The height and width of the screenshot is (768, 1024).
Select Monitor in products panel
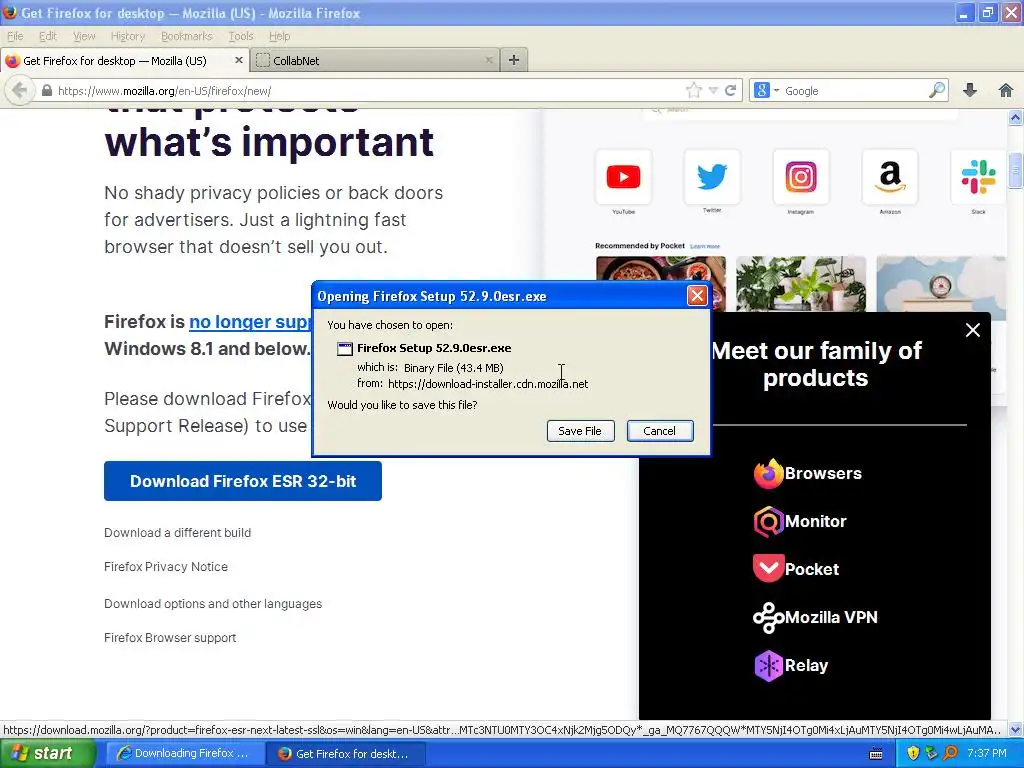[x=800, y=521]
